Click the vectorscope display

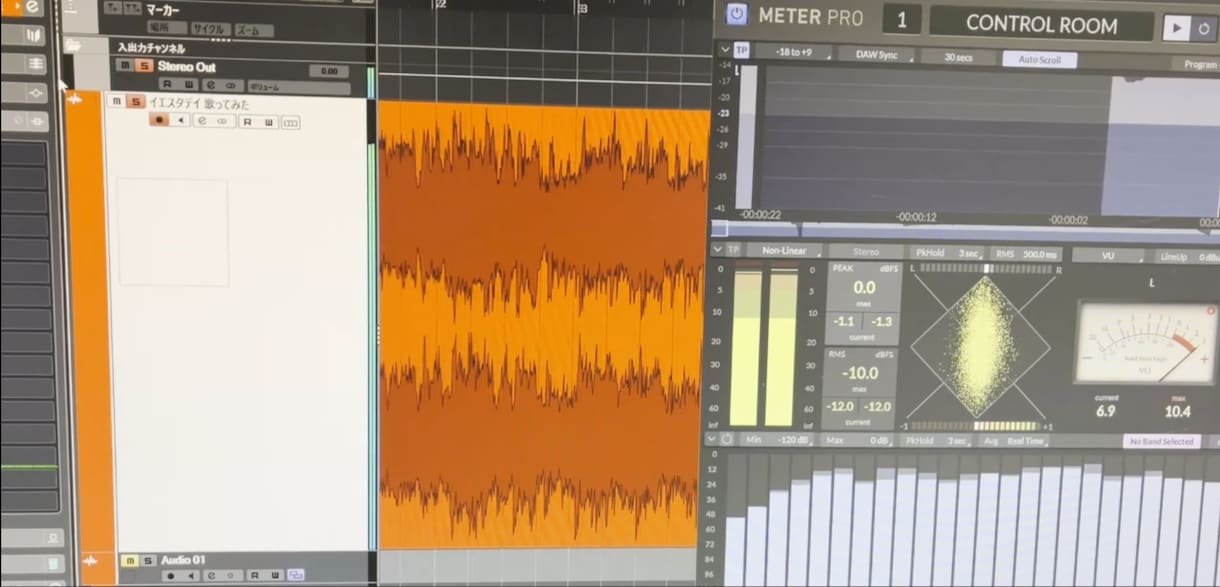pyautogui.click(x=981, y=346)
